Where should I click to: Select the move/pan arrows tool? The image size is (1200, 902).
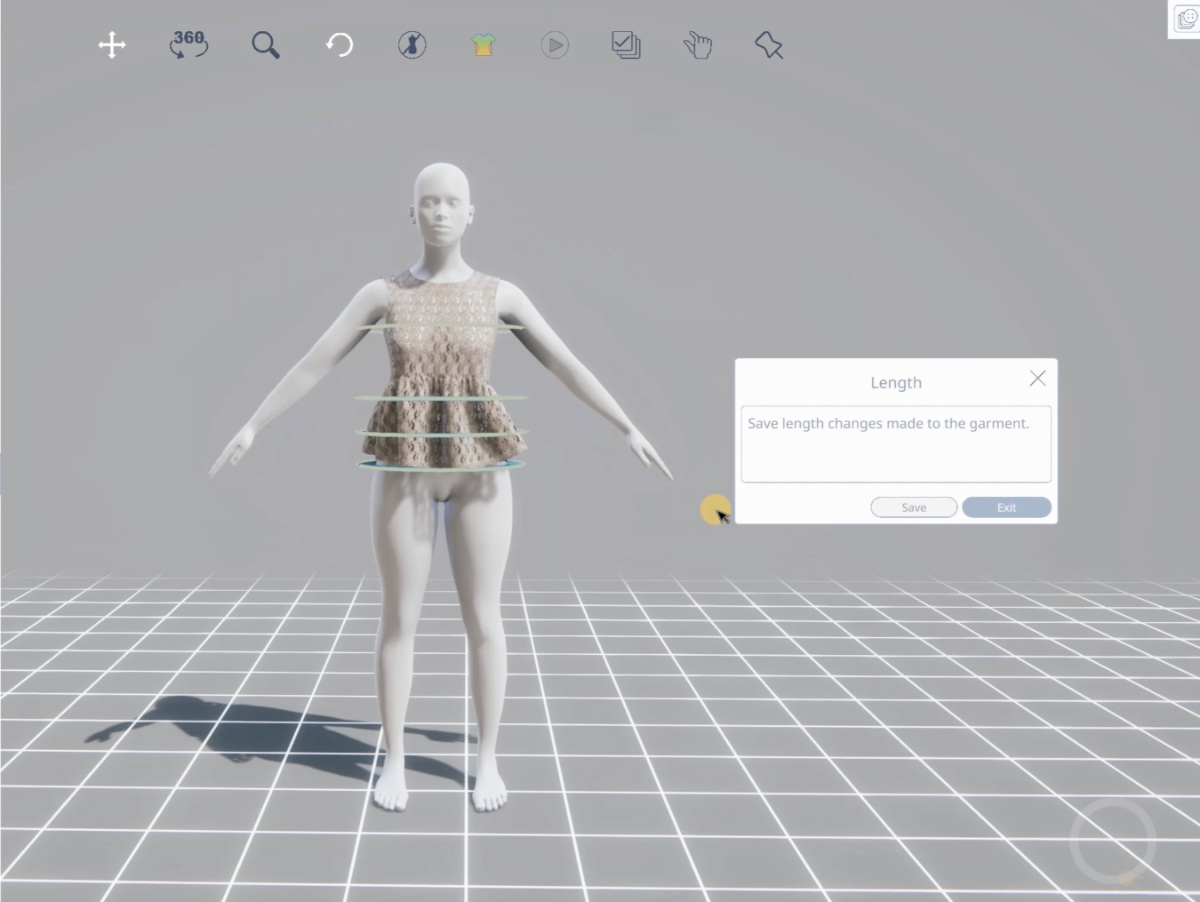[111, 45]
